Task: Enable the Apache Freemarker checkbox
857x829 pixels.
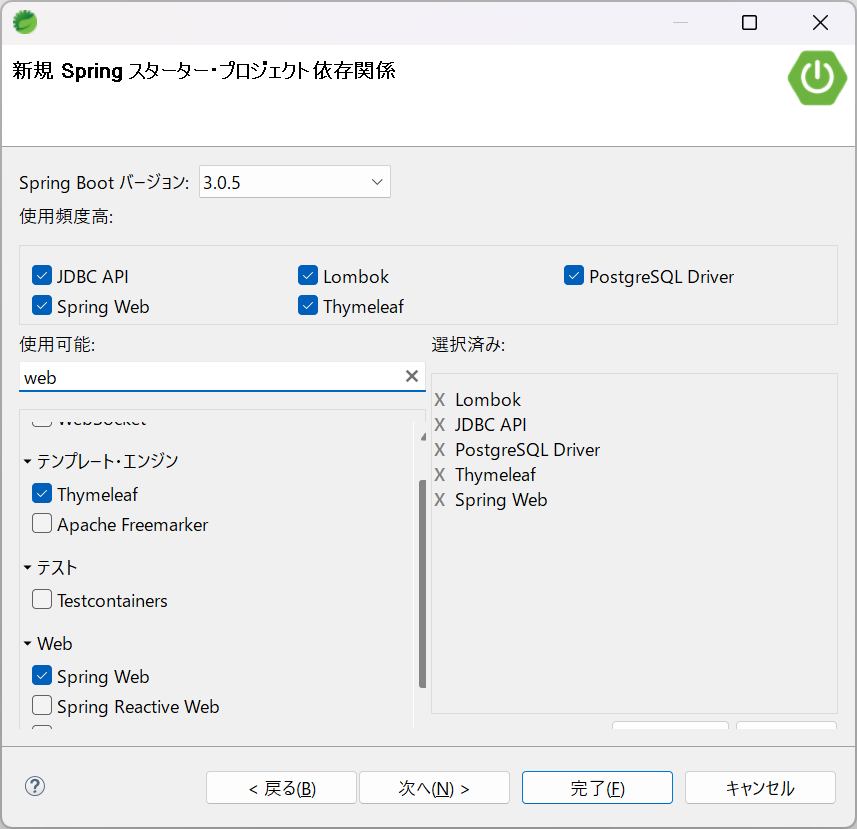Action: [x=42, y=524]
